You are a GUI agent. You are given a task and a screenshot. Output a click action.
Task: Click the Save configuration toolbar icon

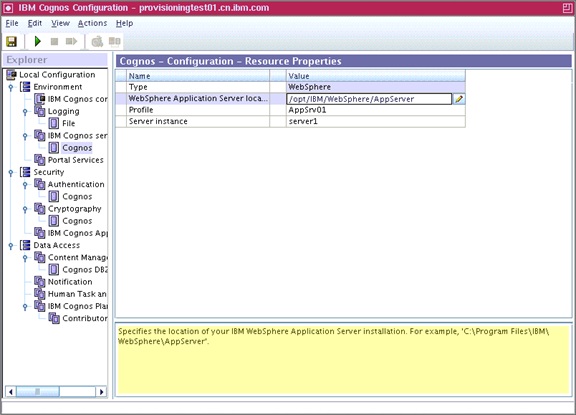(x=11, y=42)
